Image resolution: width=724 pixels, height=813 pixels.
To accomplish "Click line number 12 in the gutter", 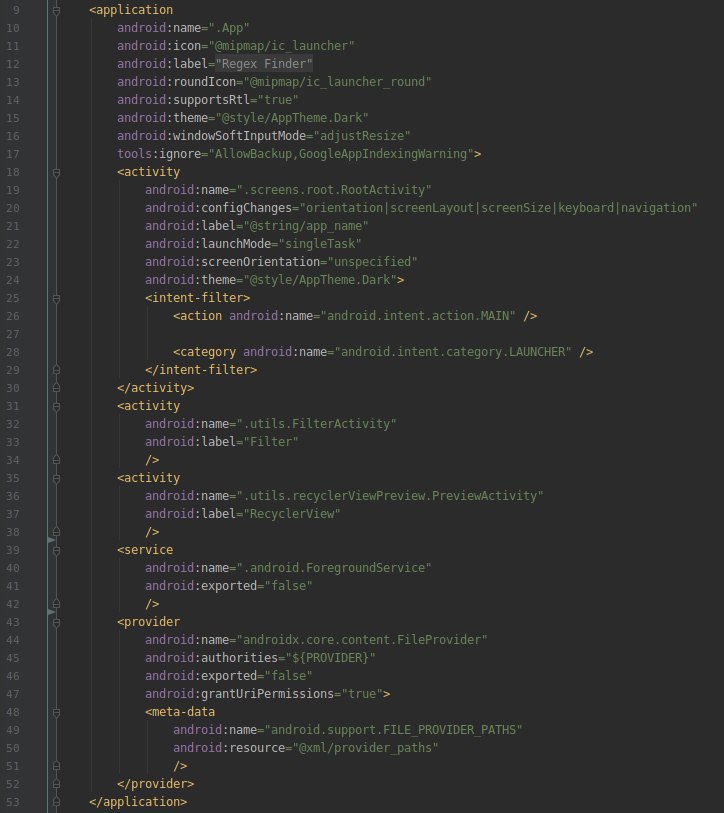I will pyautogui.click(x=13, y=64).
